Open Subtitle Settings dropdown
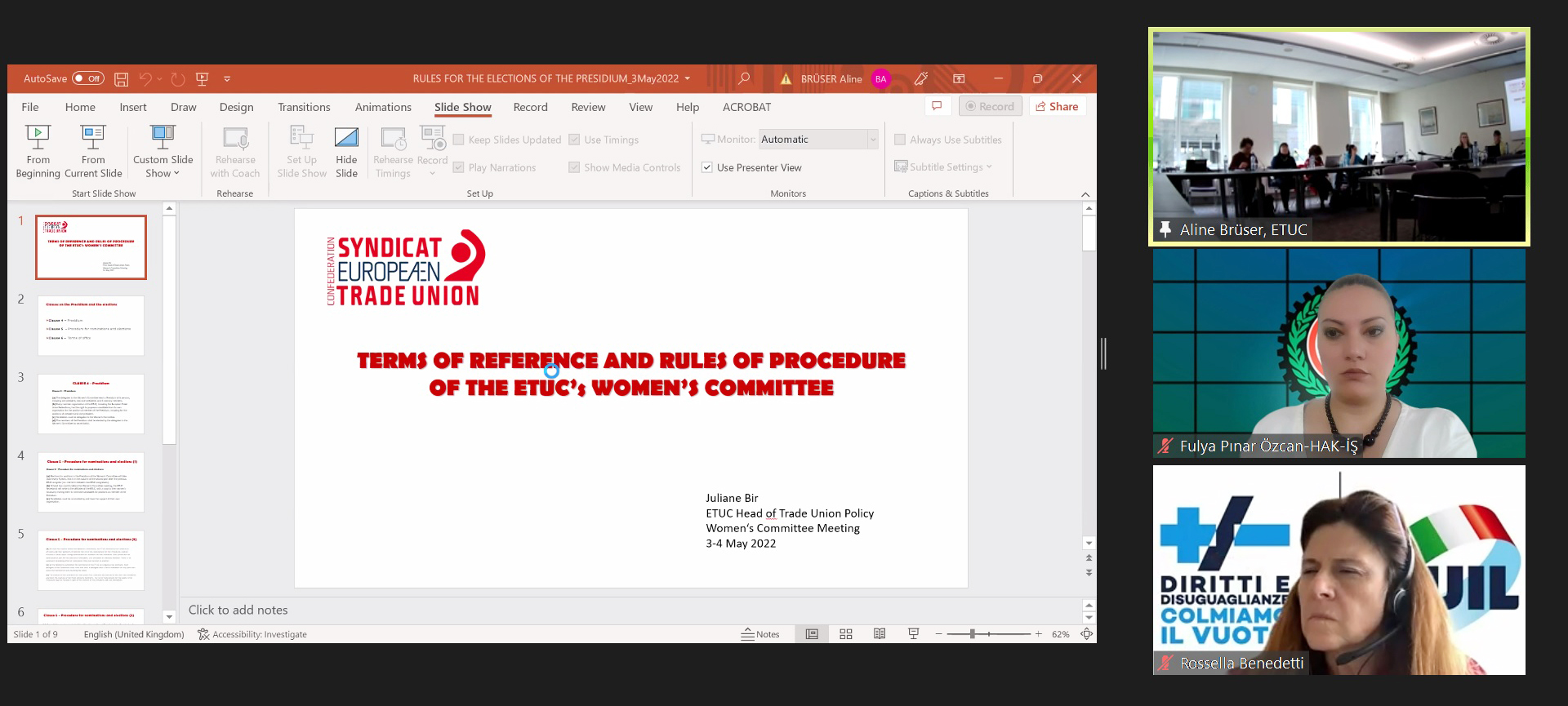This screenshot has width=1568, height=706. tap(943, 167)
